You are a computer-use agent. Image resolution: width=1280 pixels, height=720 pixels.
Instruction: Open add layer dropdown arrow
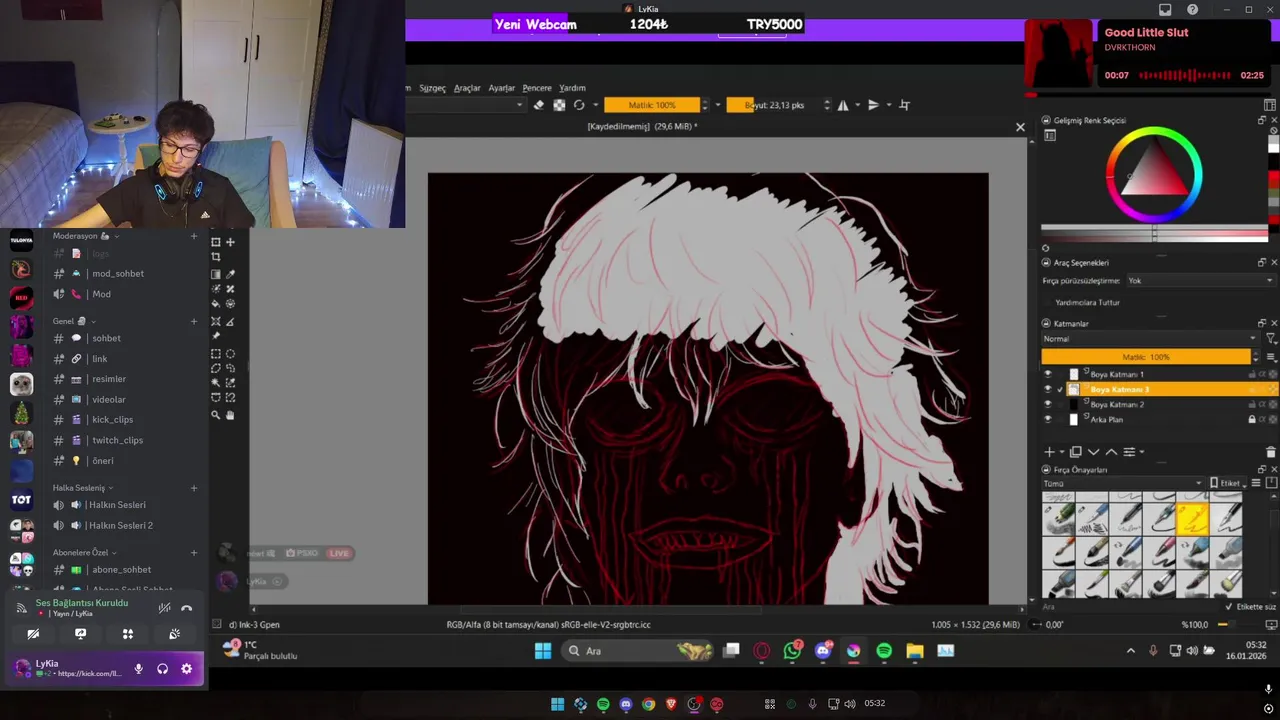point(1060,452)
